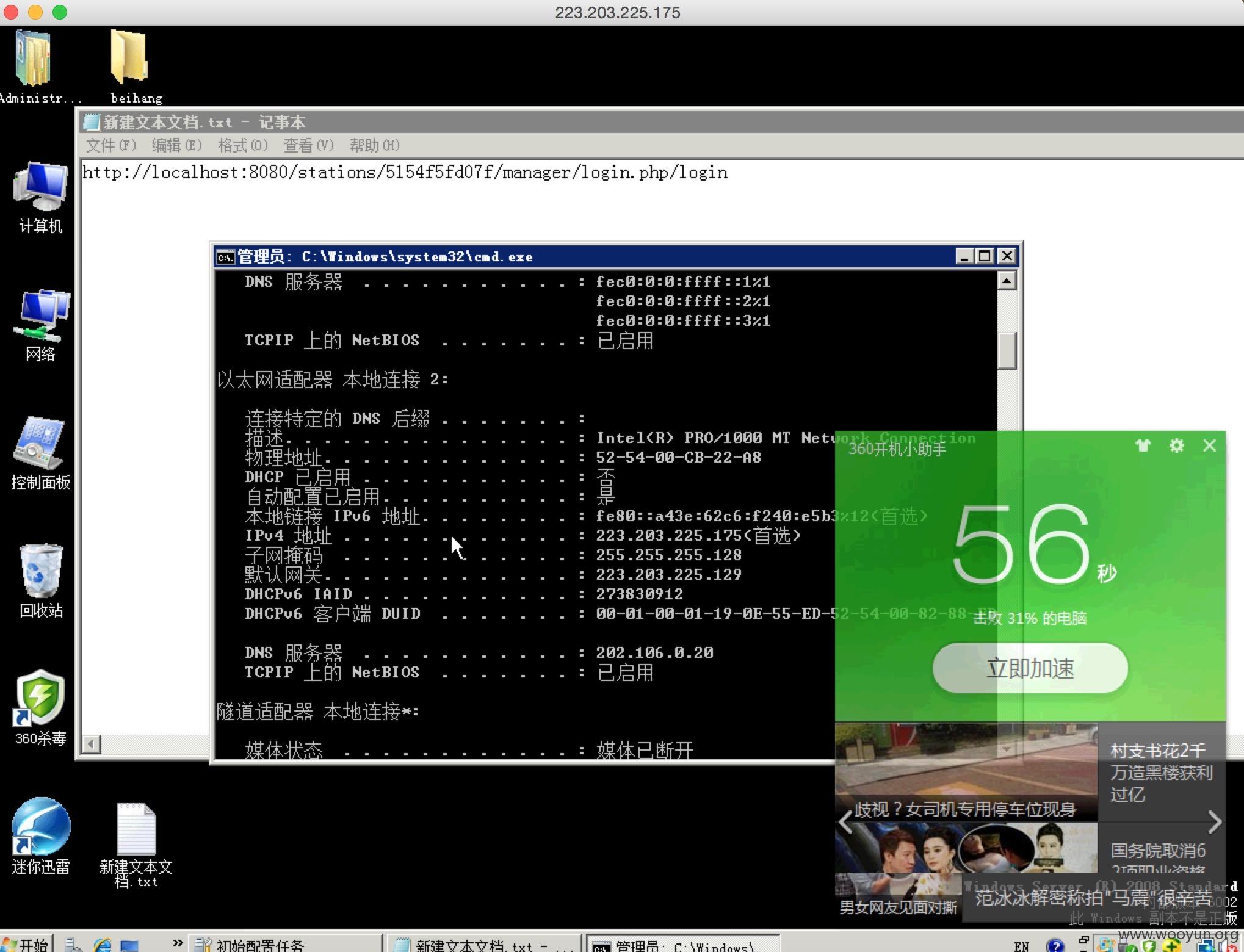Click physical address 52-54-00-CB-22-A8
This screenshot has height=952, width=1244.
pos(678,457)
